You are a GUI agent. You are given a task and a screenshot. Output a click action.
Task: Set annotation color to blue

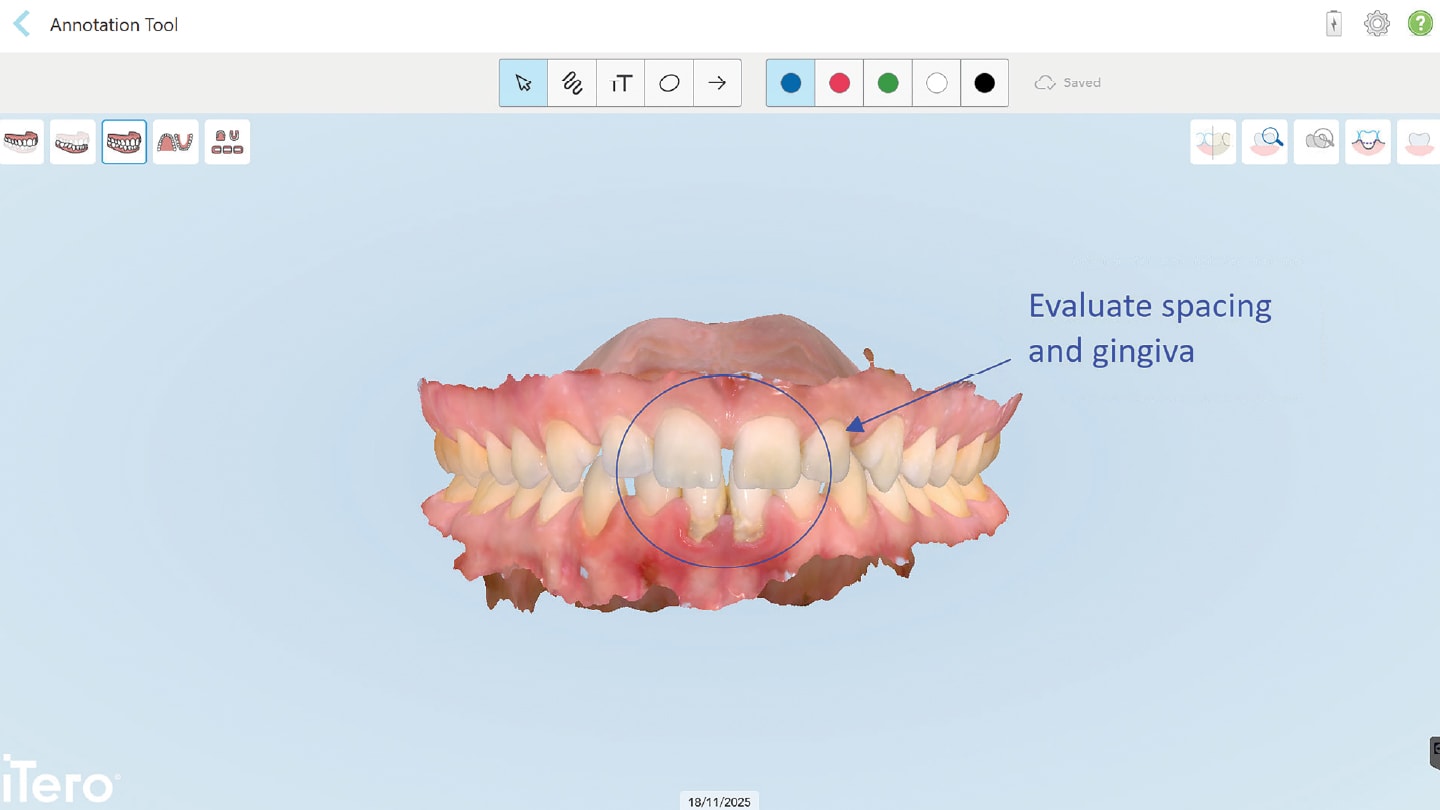(790, 83)
